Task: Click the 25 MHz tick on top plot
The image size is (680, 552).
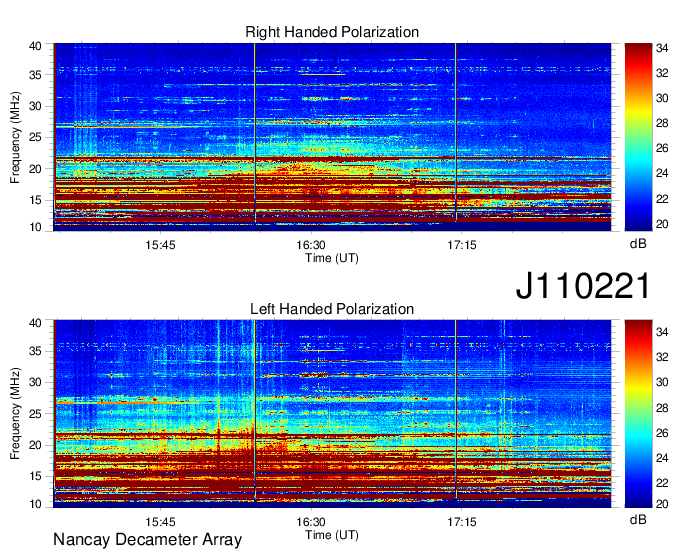Action: coord(35,137)
